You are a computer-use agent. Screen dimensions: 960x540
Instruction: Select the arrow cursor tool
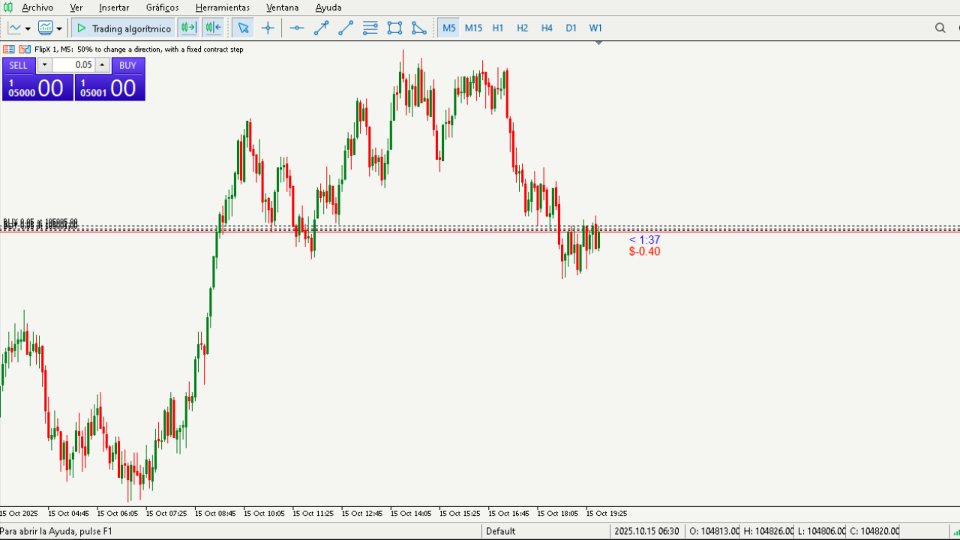243,28
